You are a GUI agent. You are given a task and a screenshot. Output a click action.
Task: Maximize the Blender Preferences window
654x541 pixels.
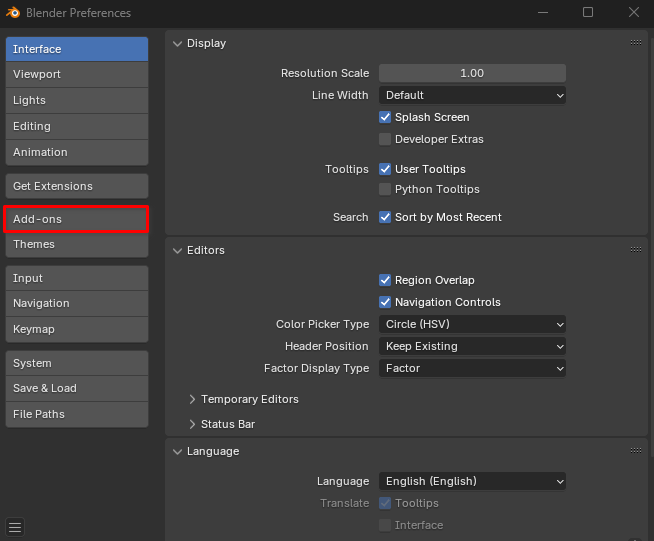point(588,13)
